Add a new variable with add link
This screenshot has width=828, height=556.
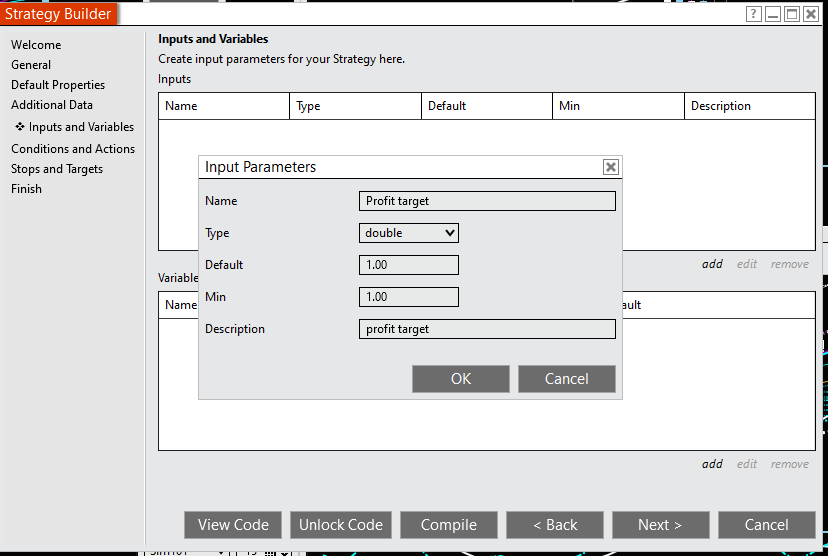pos(712,464)
